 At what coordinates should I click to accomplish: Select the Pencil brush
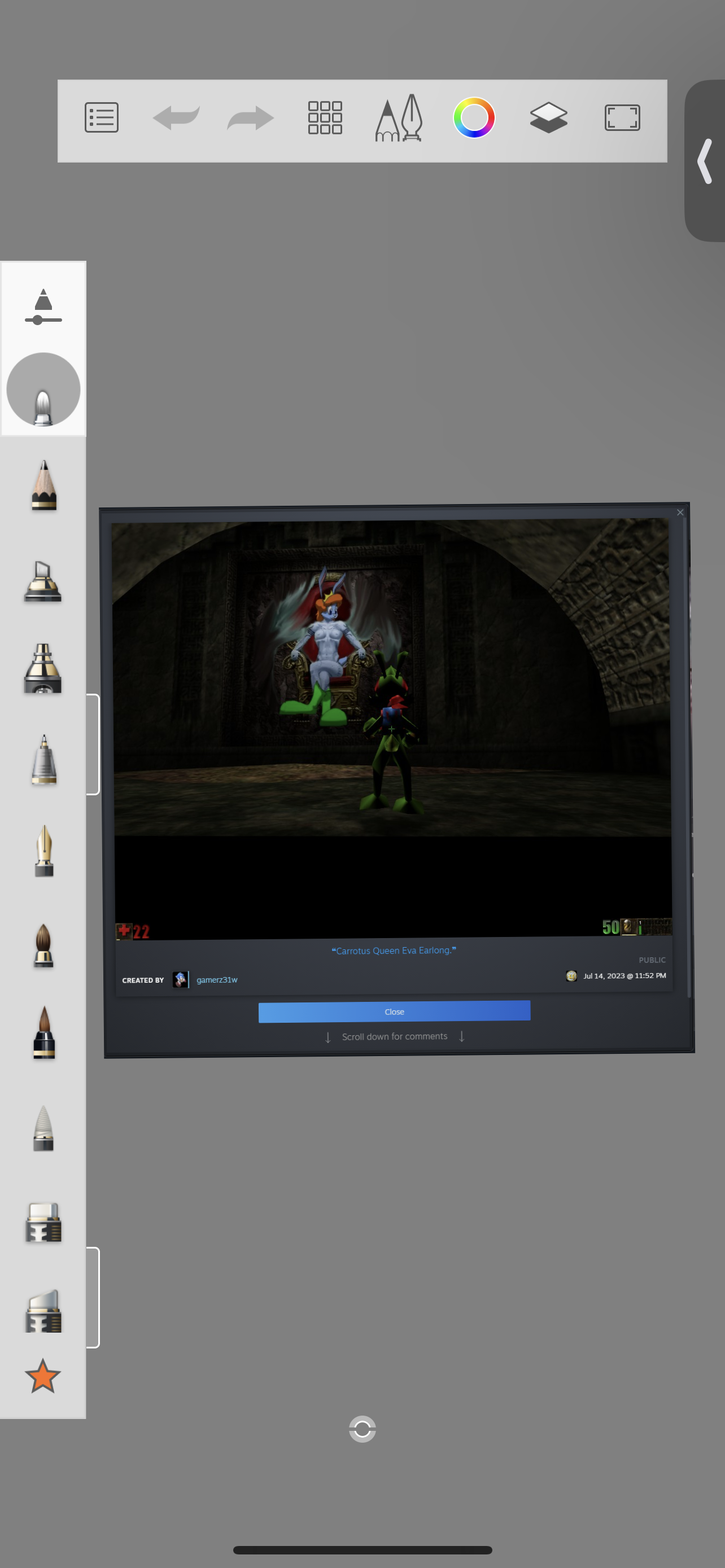pos(44,485)
